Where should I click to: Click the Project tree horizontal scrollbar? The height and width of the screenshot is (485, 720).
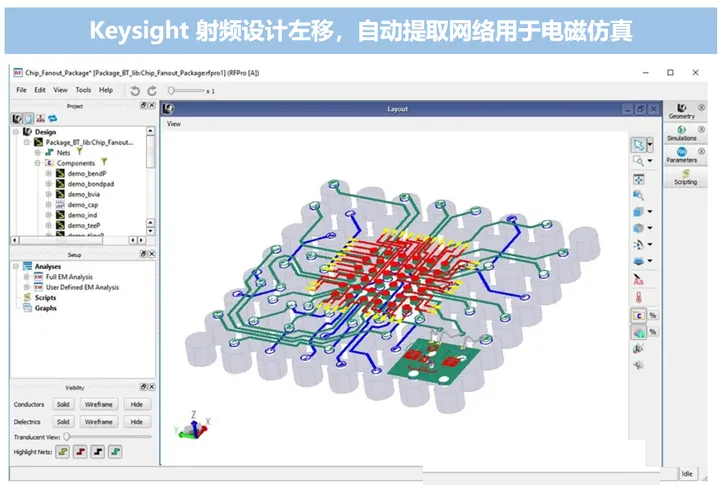pyautogui.click(x=61, y=240)
